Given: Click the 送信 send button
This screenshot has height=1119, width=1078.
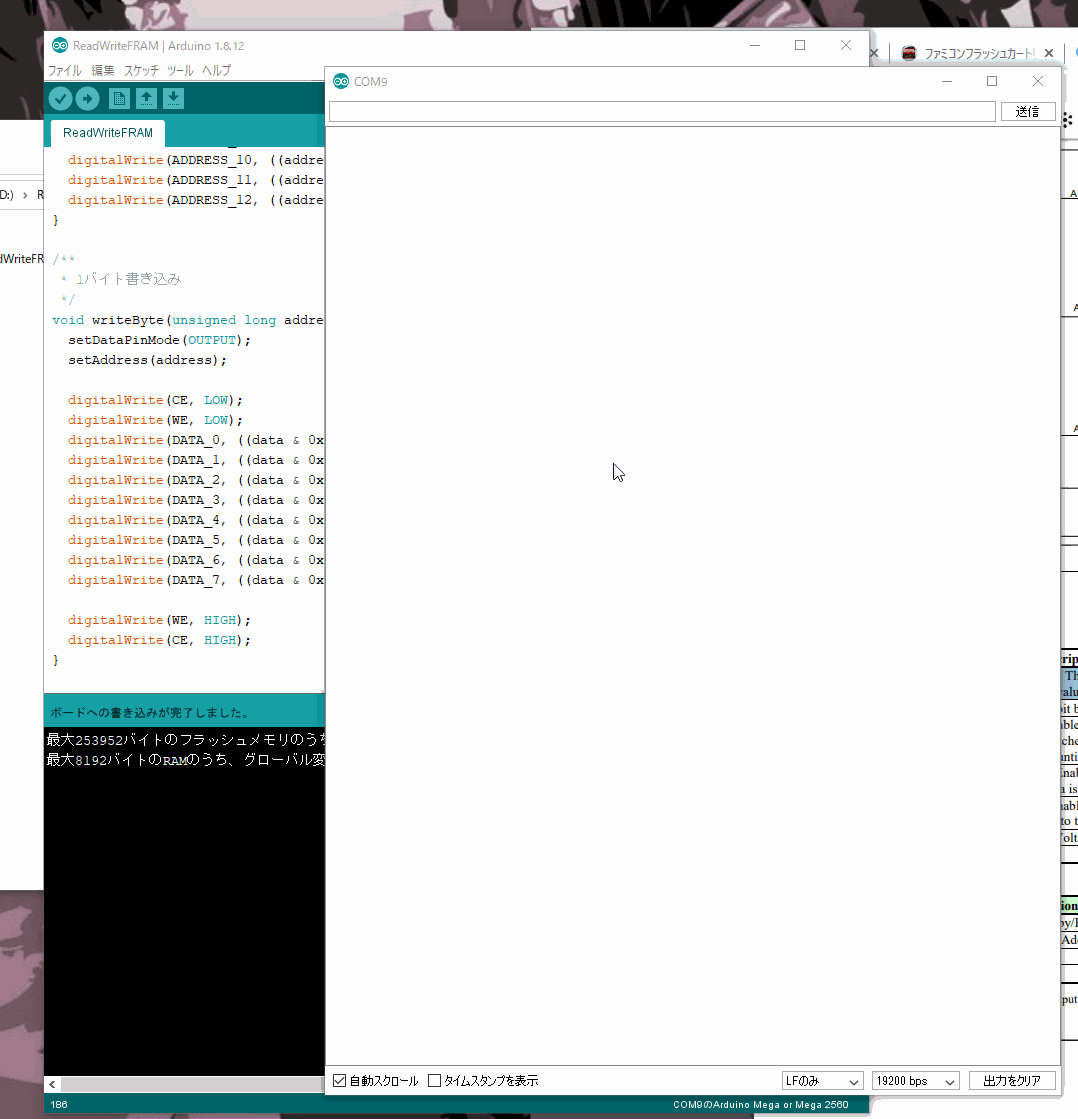Looking at the screenshot, I should click(x=1027, y=111).
